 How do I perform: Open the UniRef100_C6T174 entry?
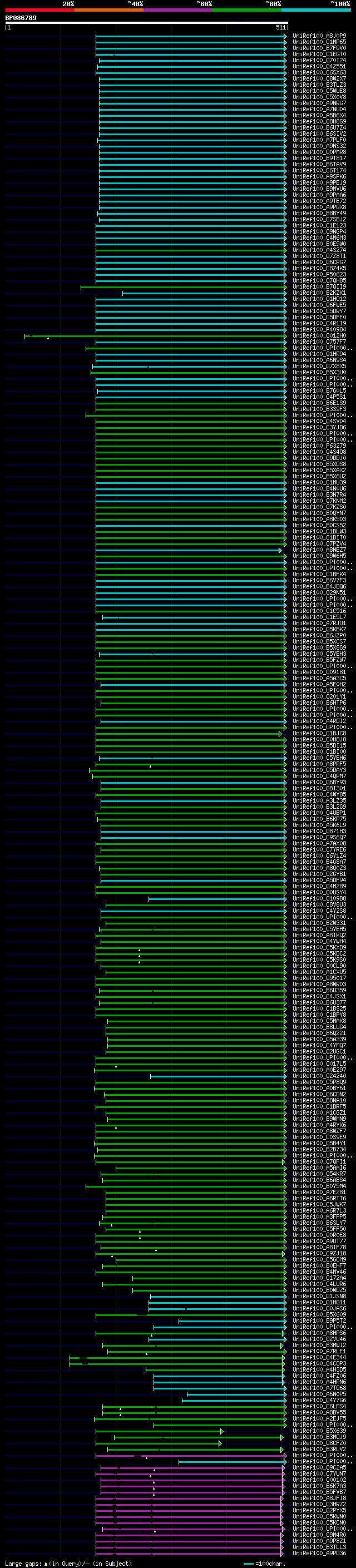(319, 170)
